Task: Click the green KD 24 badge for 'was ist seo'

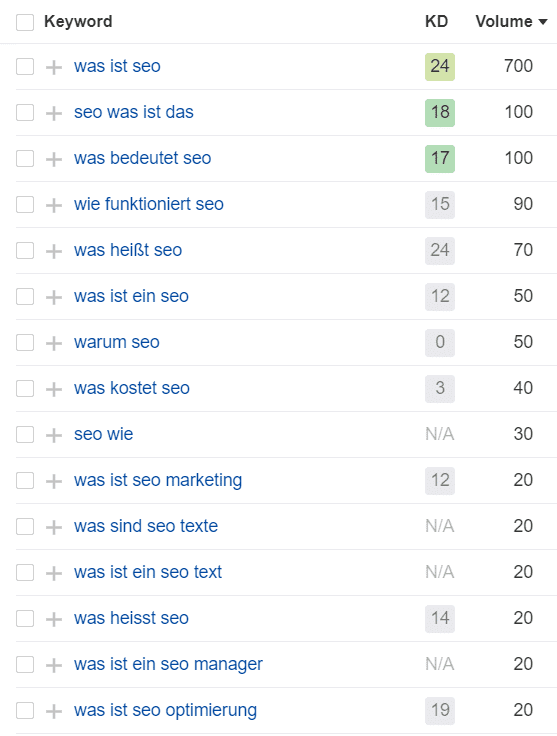Action: pyautogui.click(x=440, y=67)
